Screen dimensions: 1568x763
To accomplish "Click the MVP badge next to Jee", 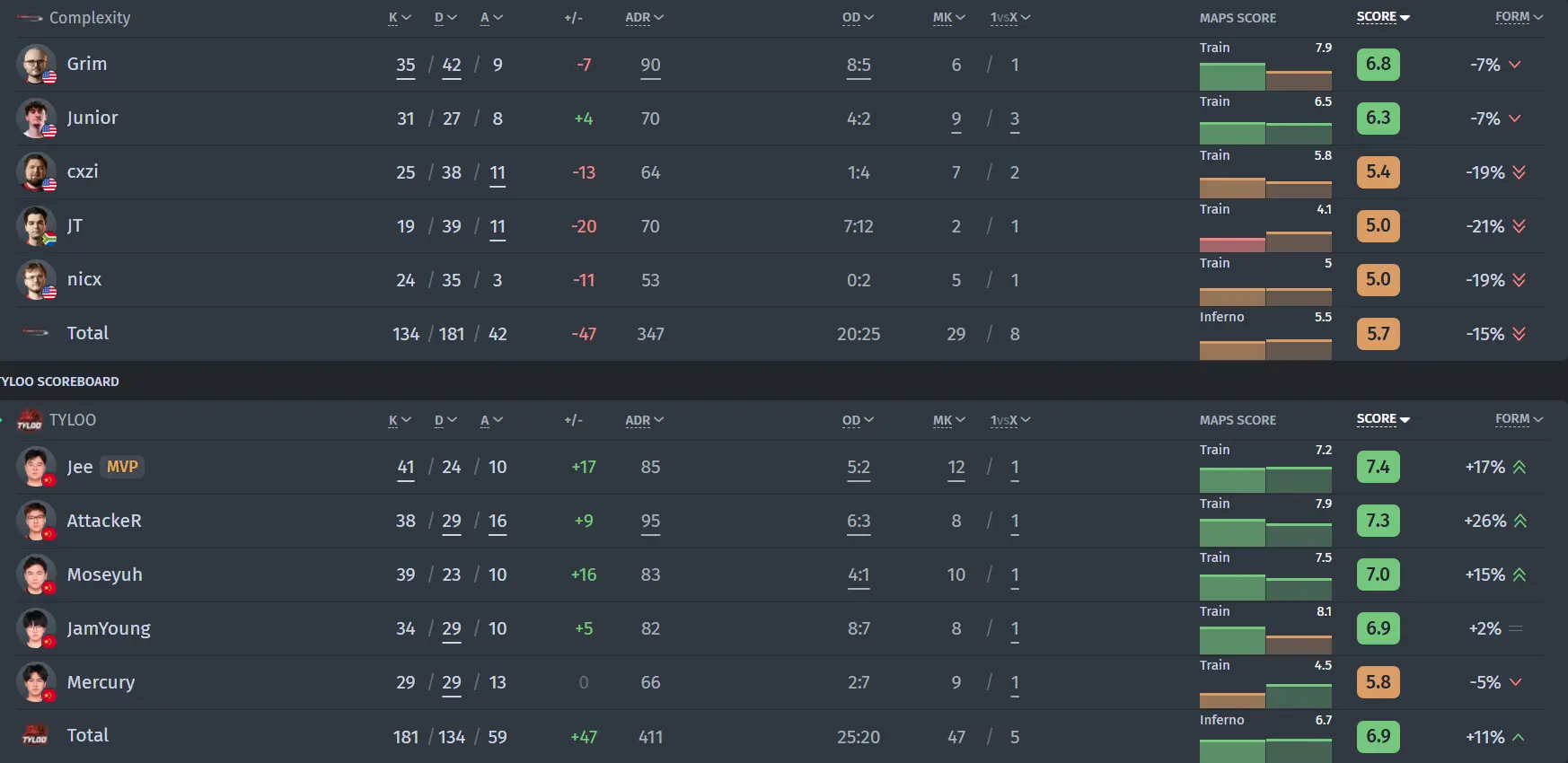I will point(122,467).
